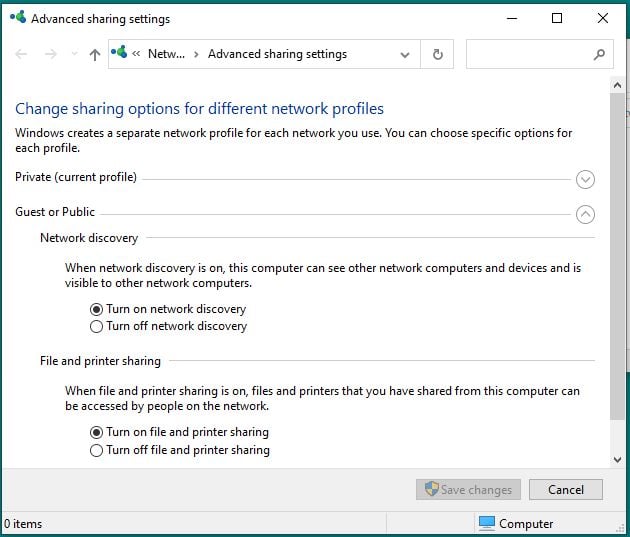This screenshot has height=537, width=630.
Task: Click the File and printer sharing heading
Action: [100, 361]
